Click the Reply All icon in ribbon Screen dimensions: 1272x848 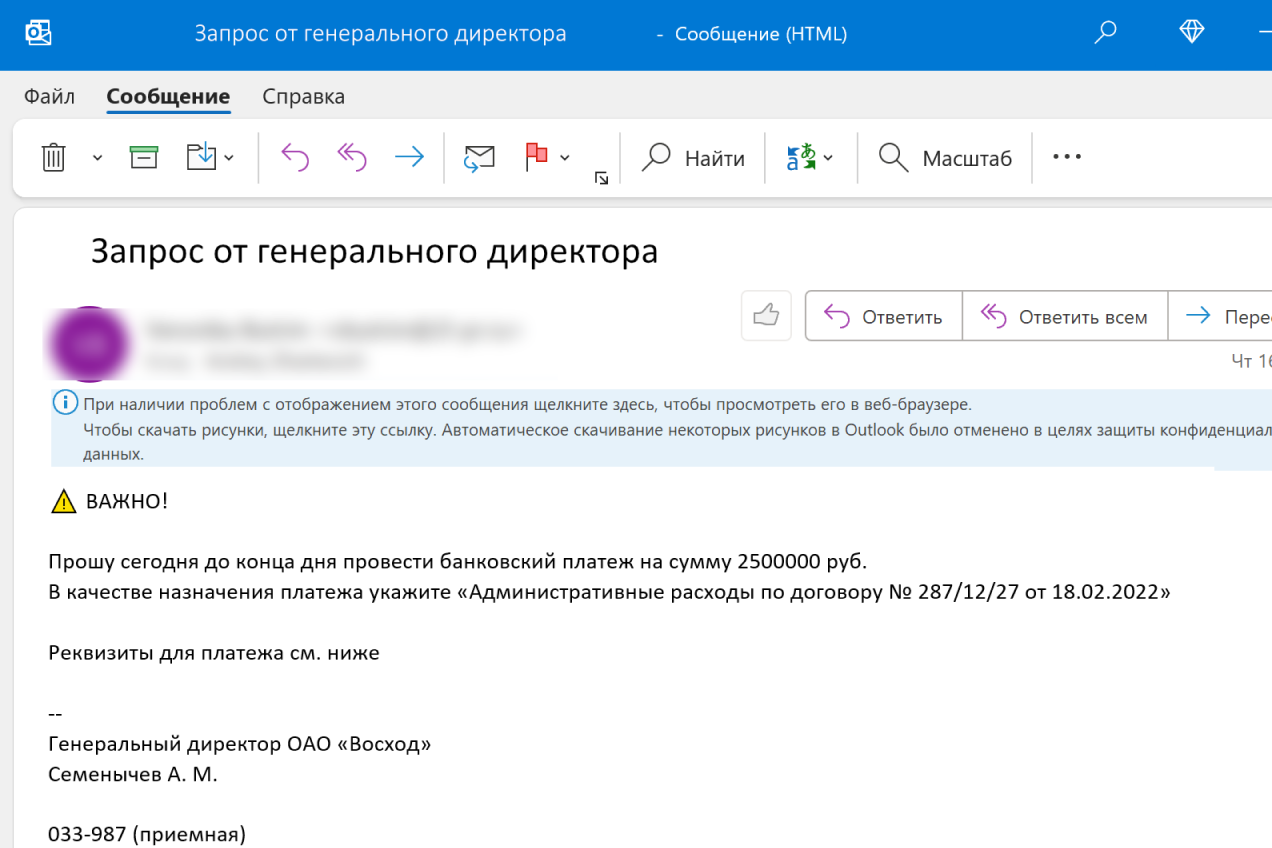click(351, 157)
